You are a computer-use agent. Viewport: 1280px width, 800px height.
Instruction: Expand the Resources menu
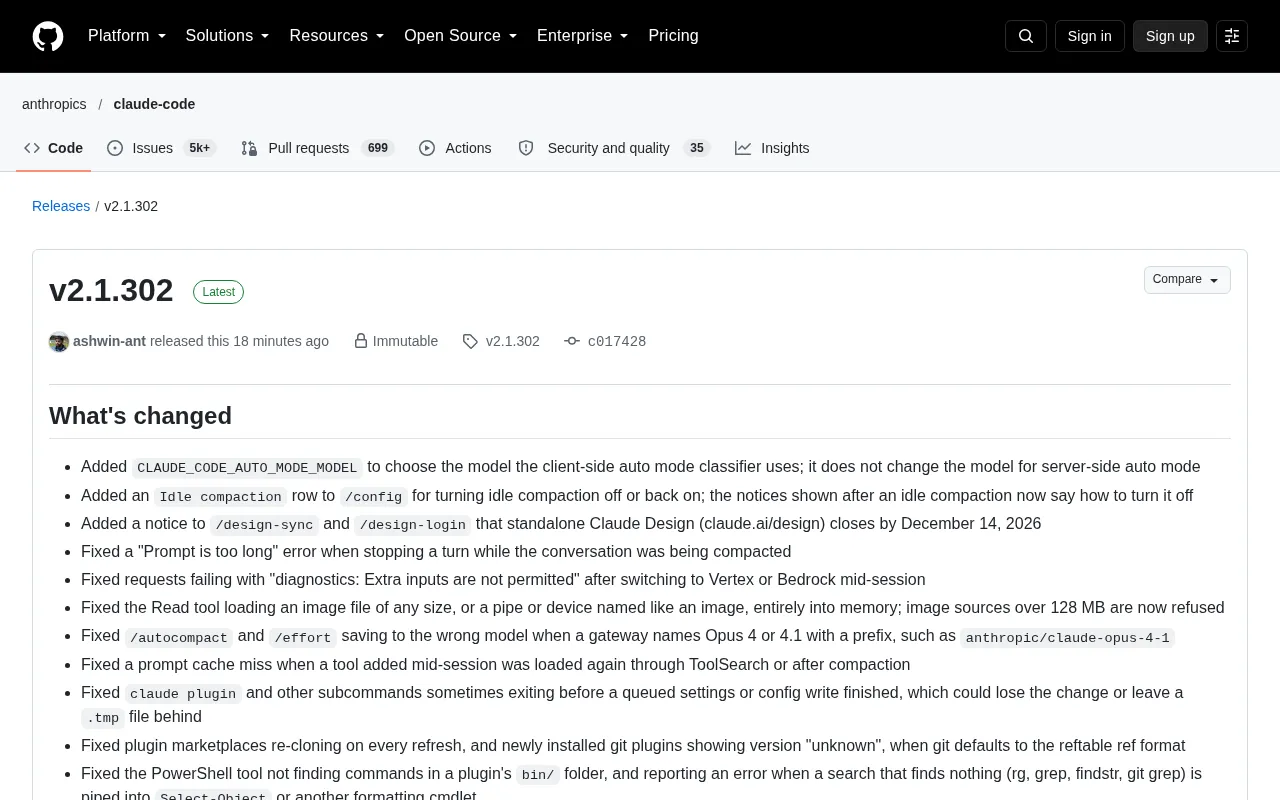pos(337,36)
